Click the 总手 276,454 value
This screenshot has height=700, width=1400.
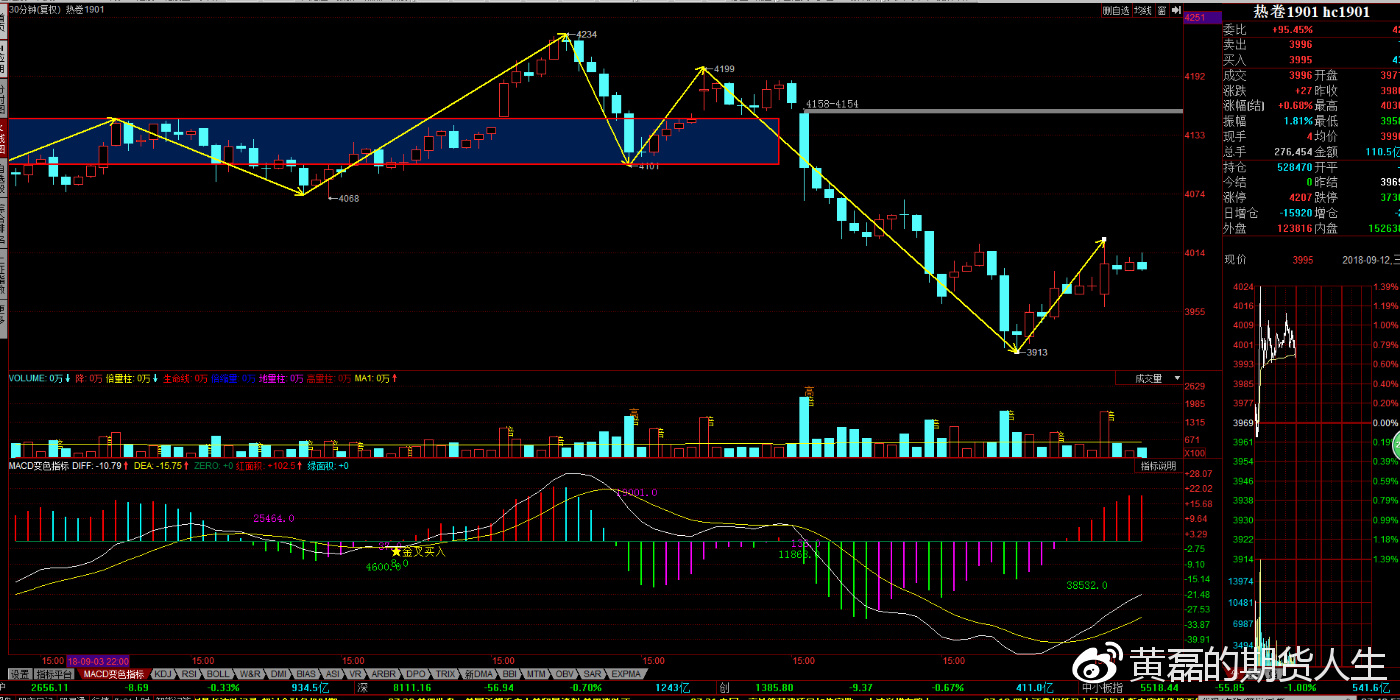(x=1293, y=151)
